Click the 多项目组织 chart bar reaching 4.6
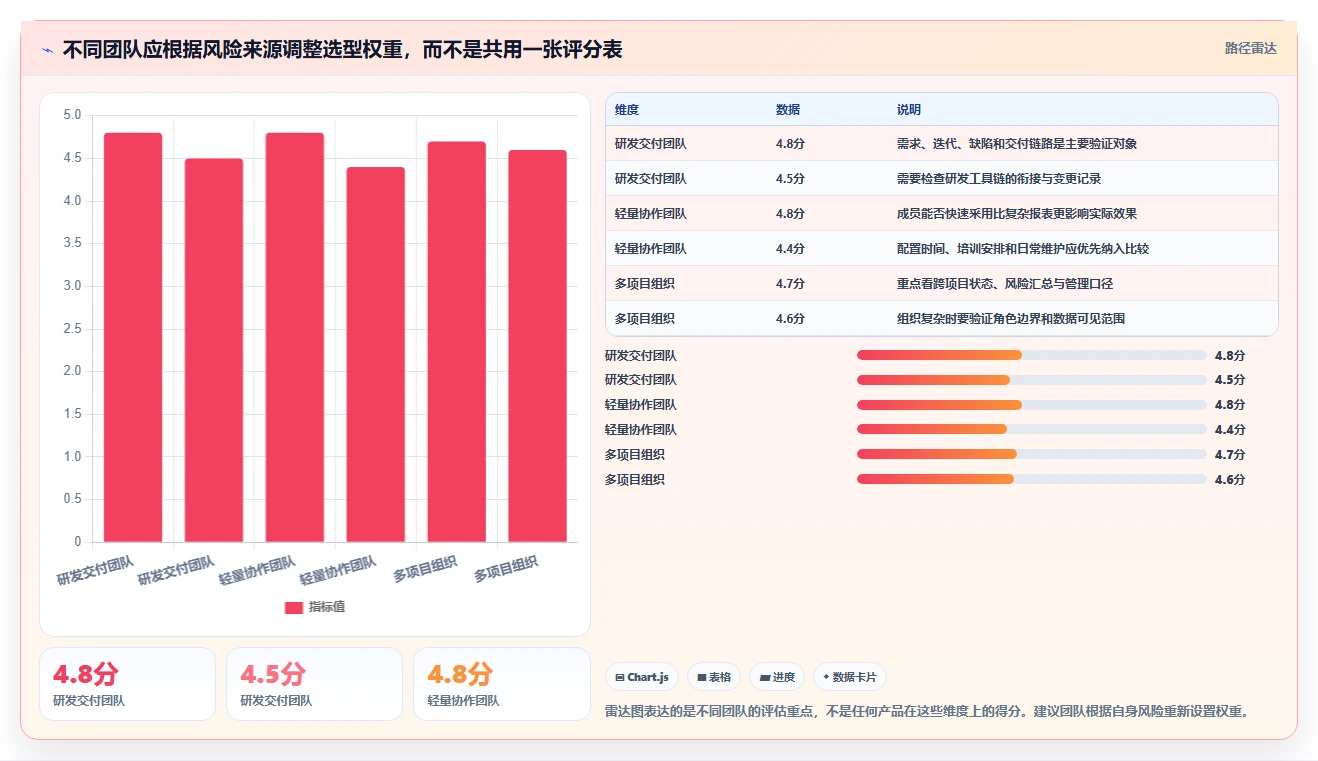This screenshot has width=1318, height=761. (x=538, y=346)
